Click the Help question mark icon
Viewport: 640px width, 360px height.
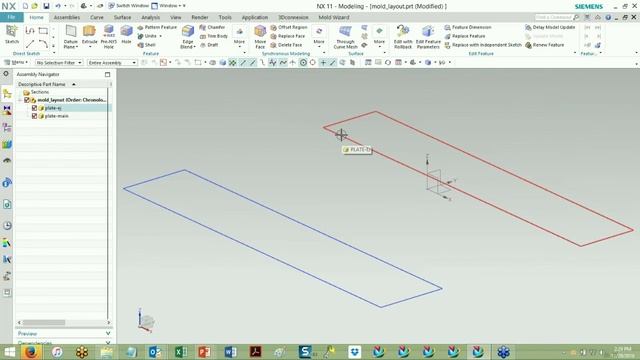(x=608, y=17)
